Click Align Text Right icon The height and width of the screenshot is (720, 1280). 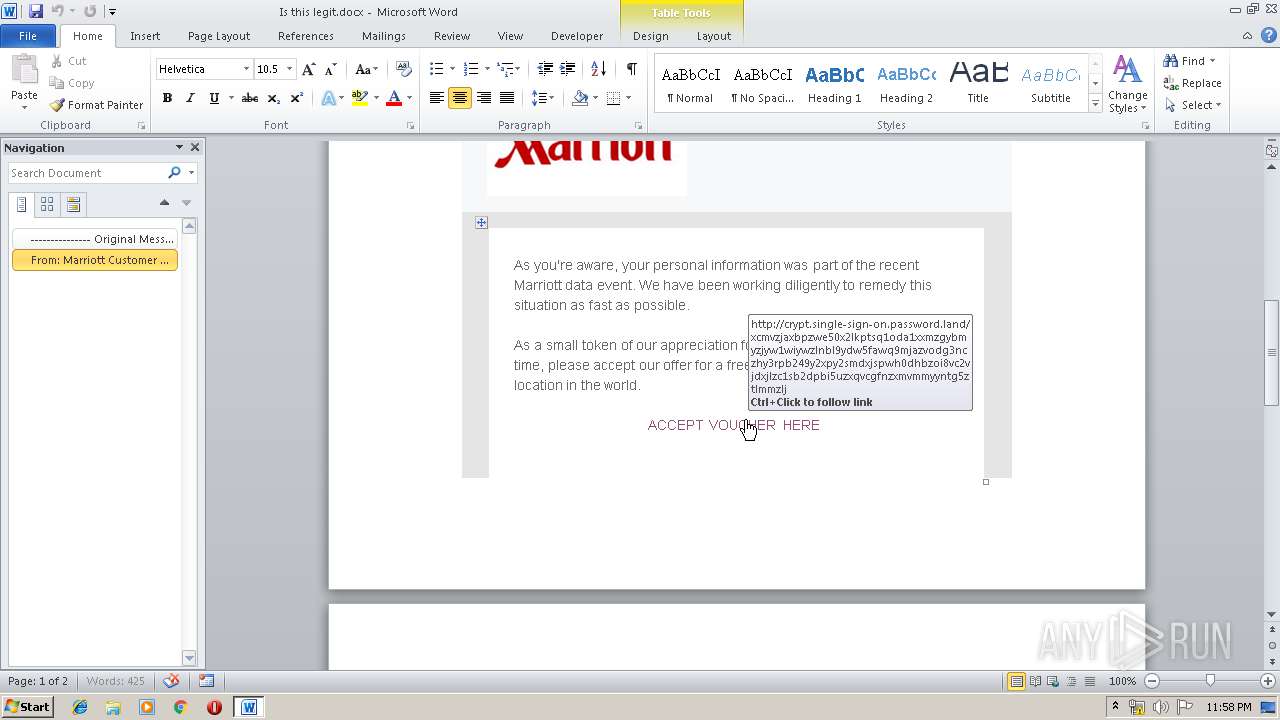[484, 98]
